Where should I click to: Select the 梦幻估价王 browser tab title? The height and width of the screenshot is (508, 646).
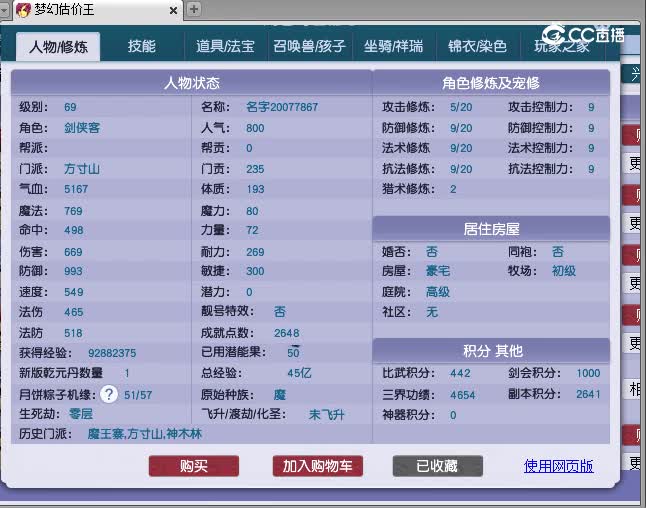64,9
